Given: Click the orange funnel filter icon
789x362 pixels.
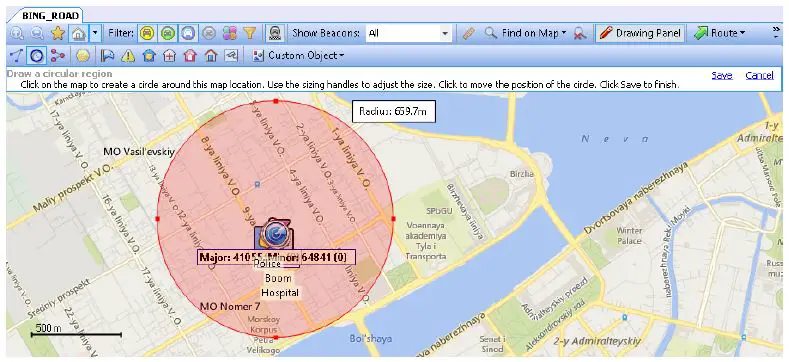Looking at the screenshot, I should coord(250,34).
